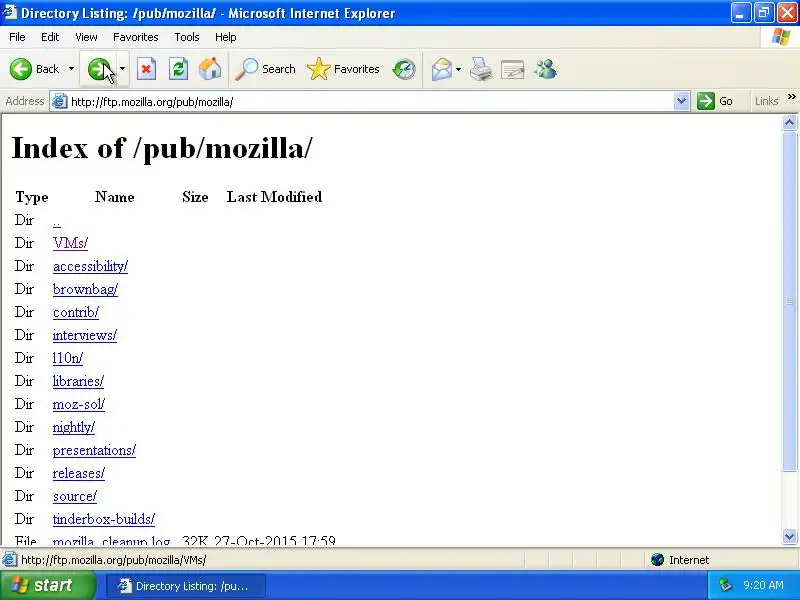
Task: Click the 'Size' column header text
Action: pos(195,197)
